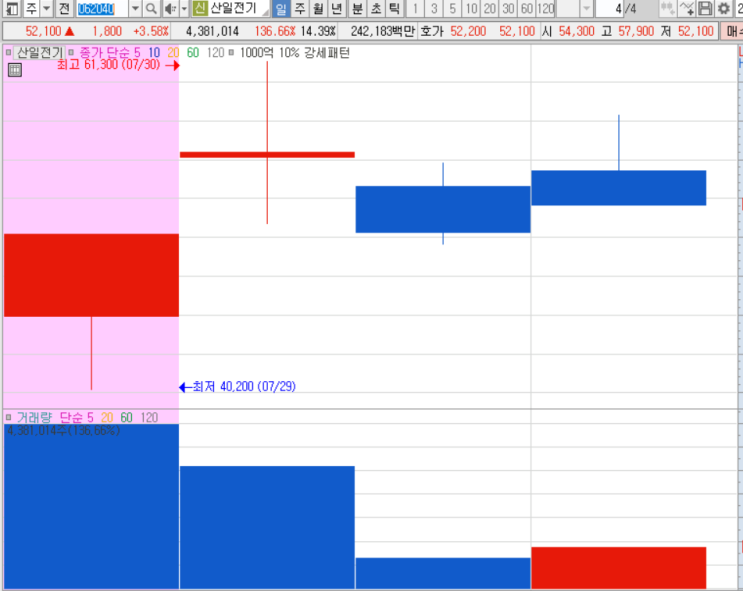Click the 1000억 10% 강세패턴 indicator label
Viewport: 743px width, 591px height.
click(x=295, y=52)
